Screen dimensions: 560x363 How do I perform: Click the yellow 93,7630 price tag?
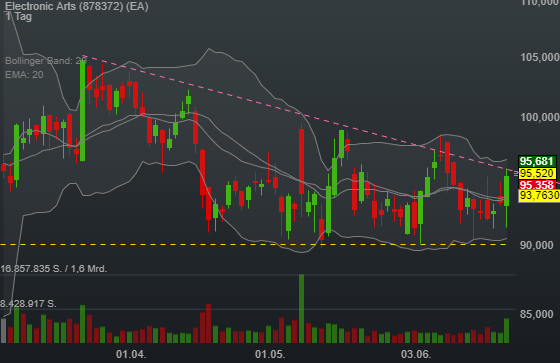pos(539,195)
